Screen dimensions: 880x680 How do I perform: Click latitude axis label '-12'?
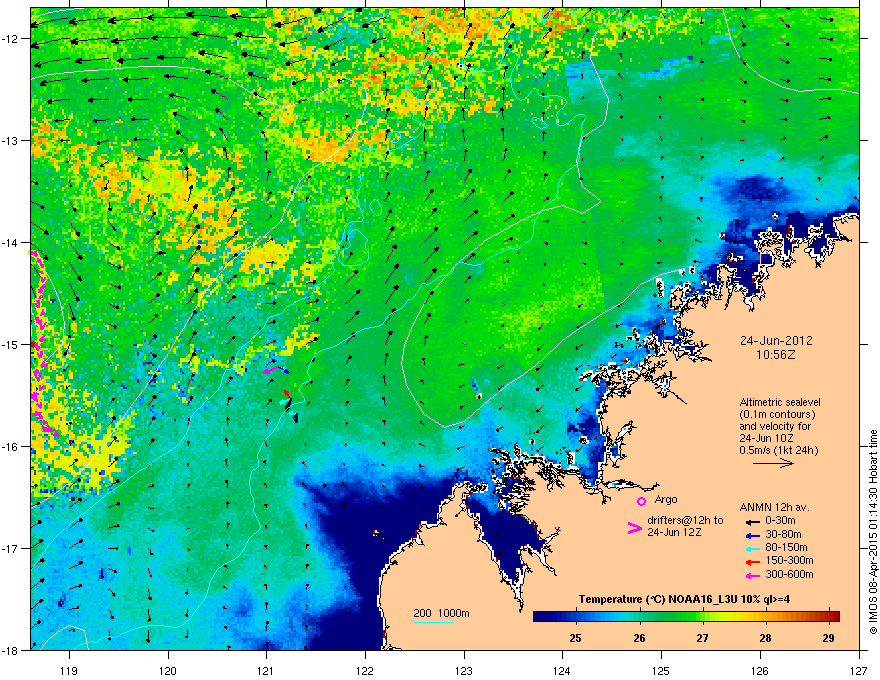point(10,39)
